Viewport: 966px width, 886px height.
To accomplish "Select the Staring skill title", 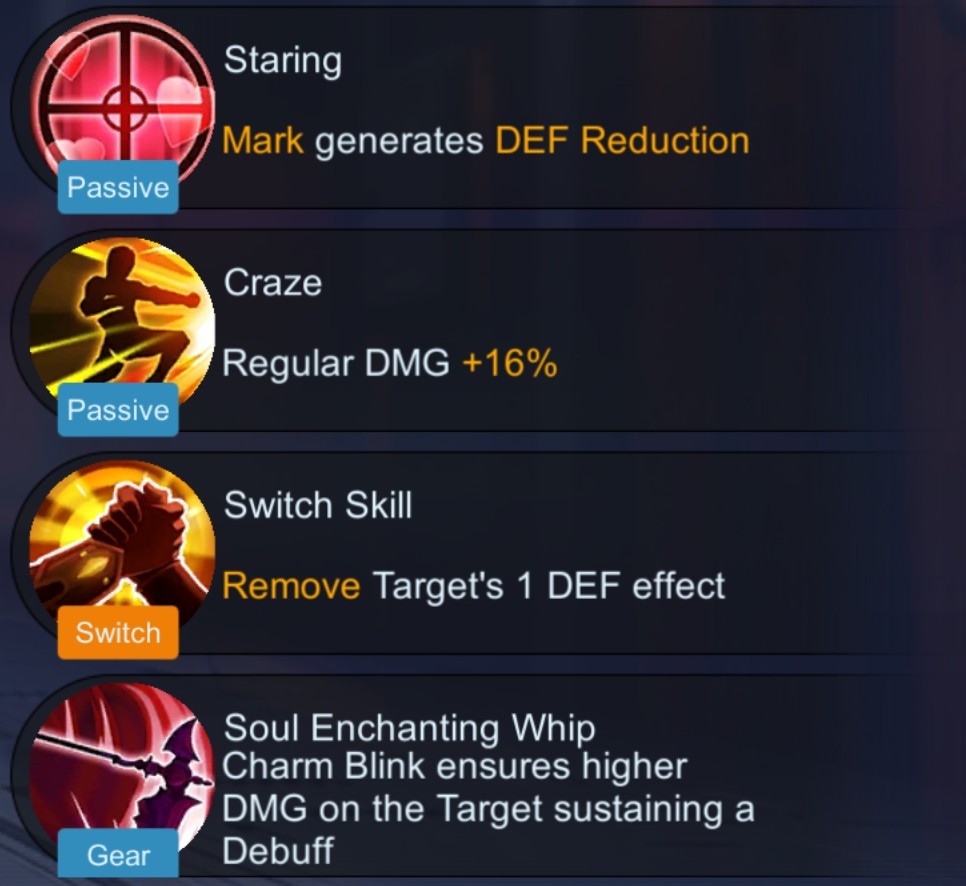I will [283, 62].
